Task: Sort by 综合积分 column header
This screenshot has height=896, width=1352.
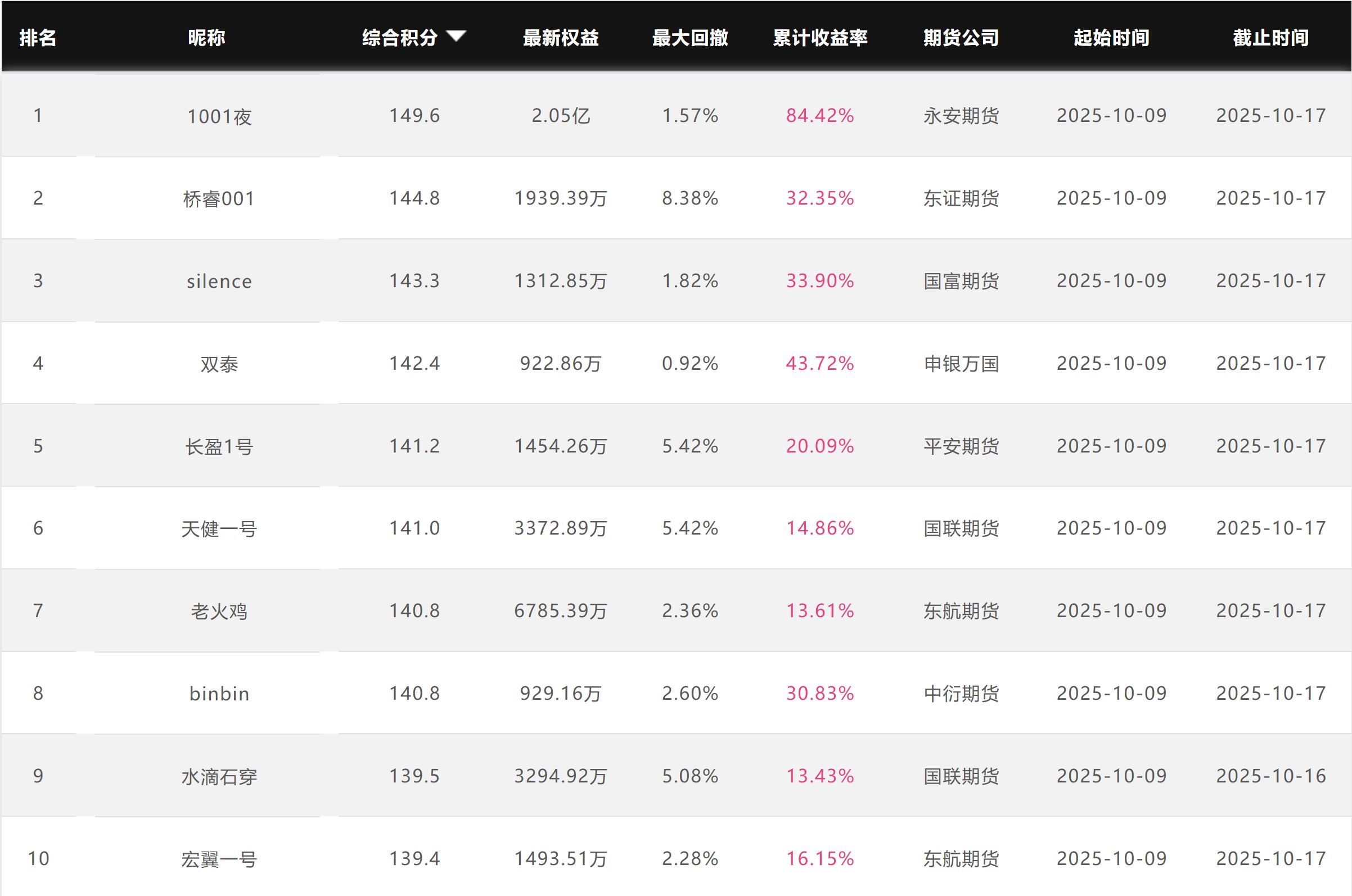Action: (400, 38)
